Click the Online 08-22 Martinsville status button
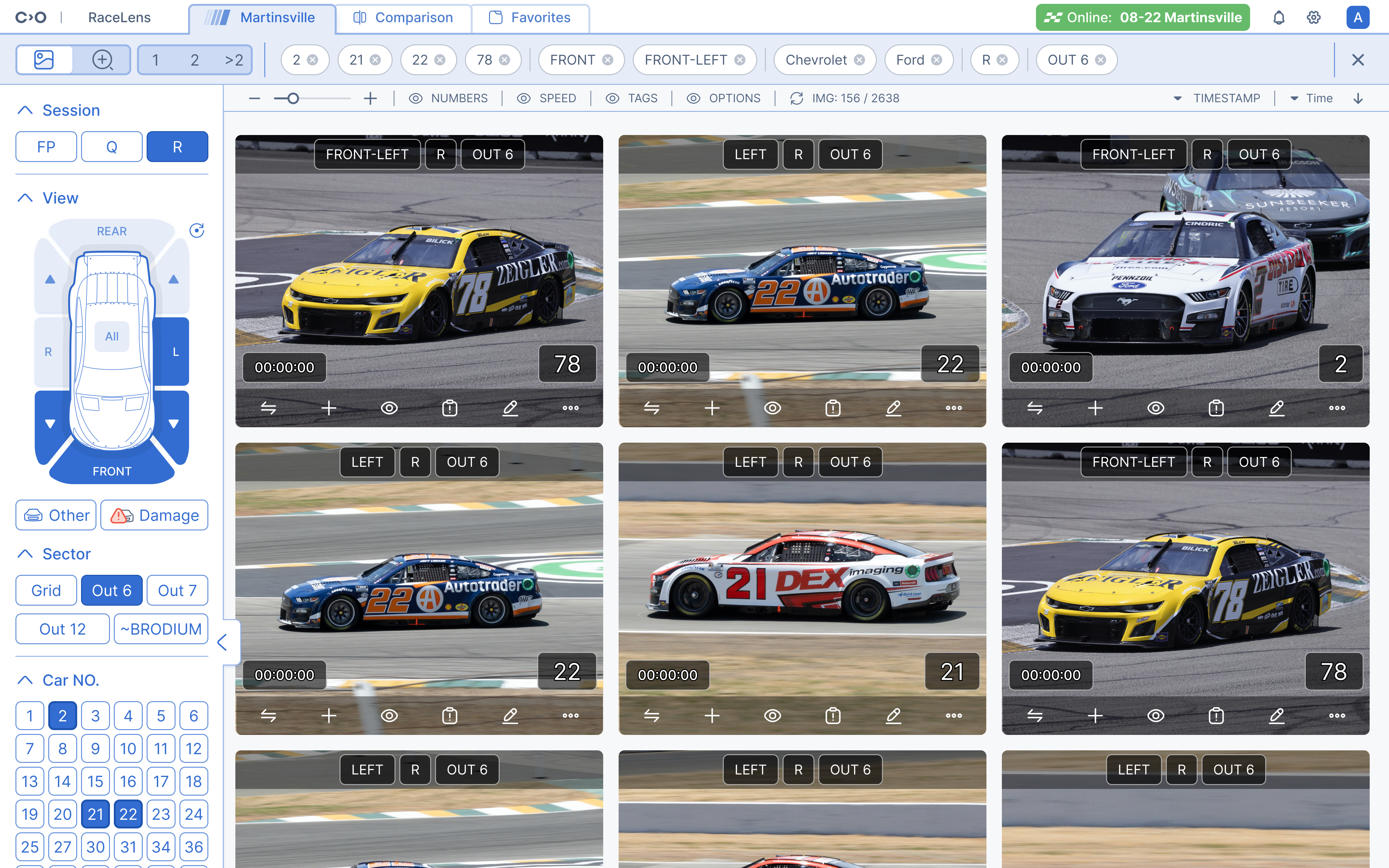Viewport: 1389px width, 868px height. tap(1143, 17)
